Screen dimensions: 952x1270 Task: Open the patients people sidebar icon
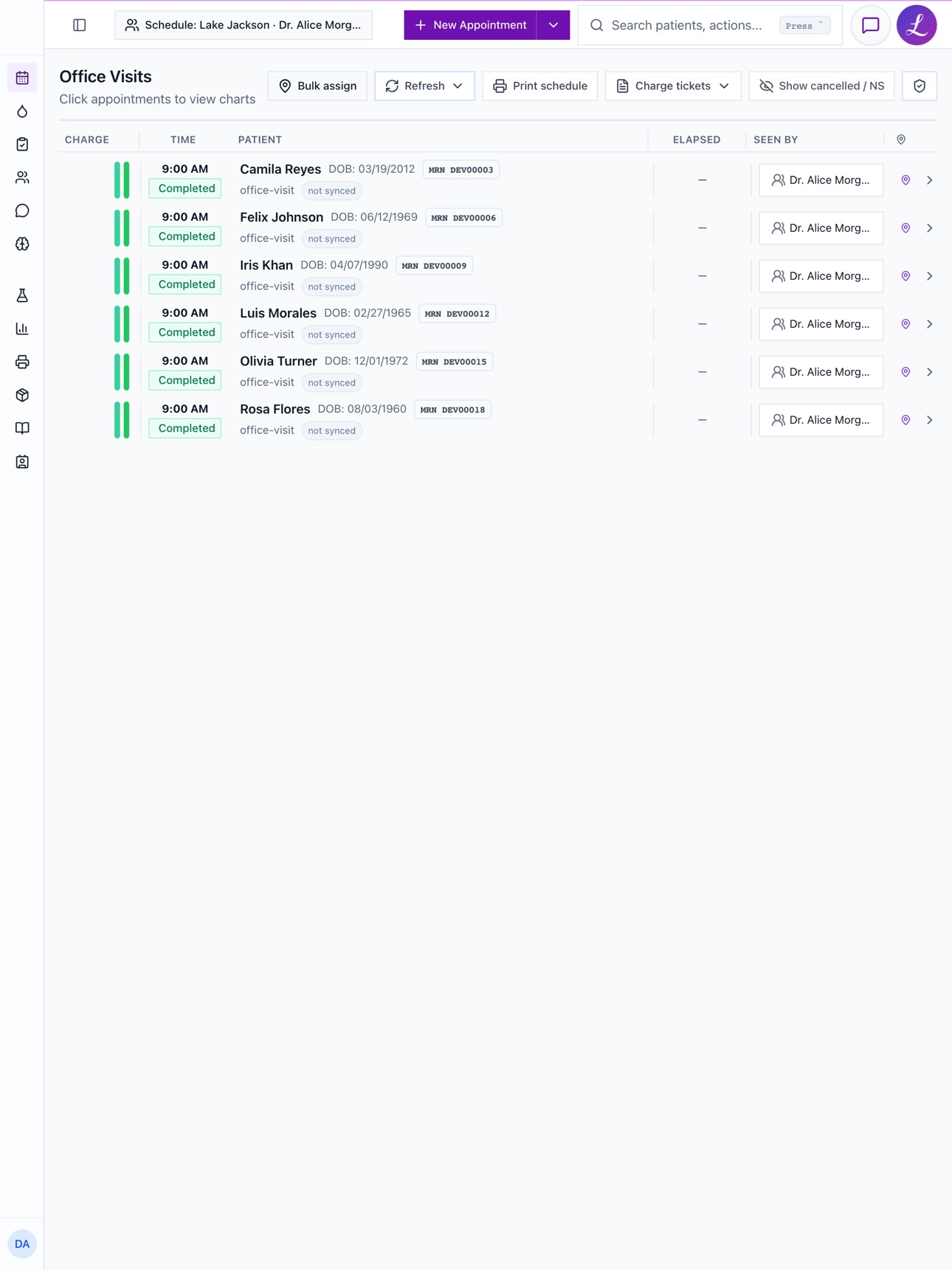22,177
